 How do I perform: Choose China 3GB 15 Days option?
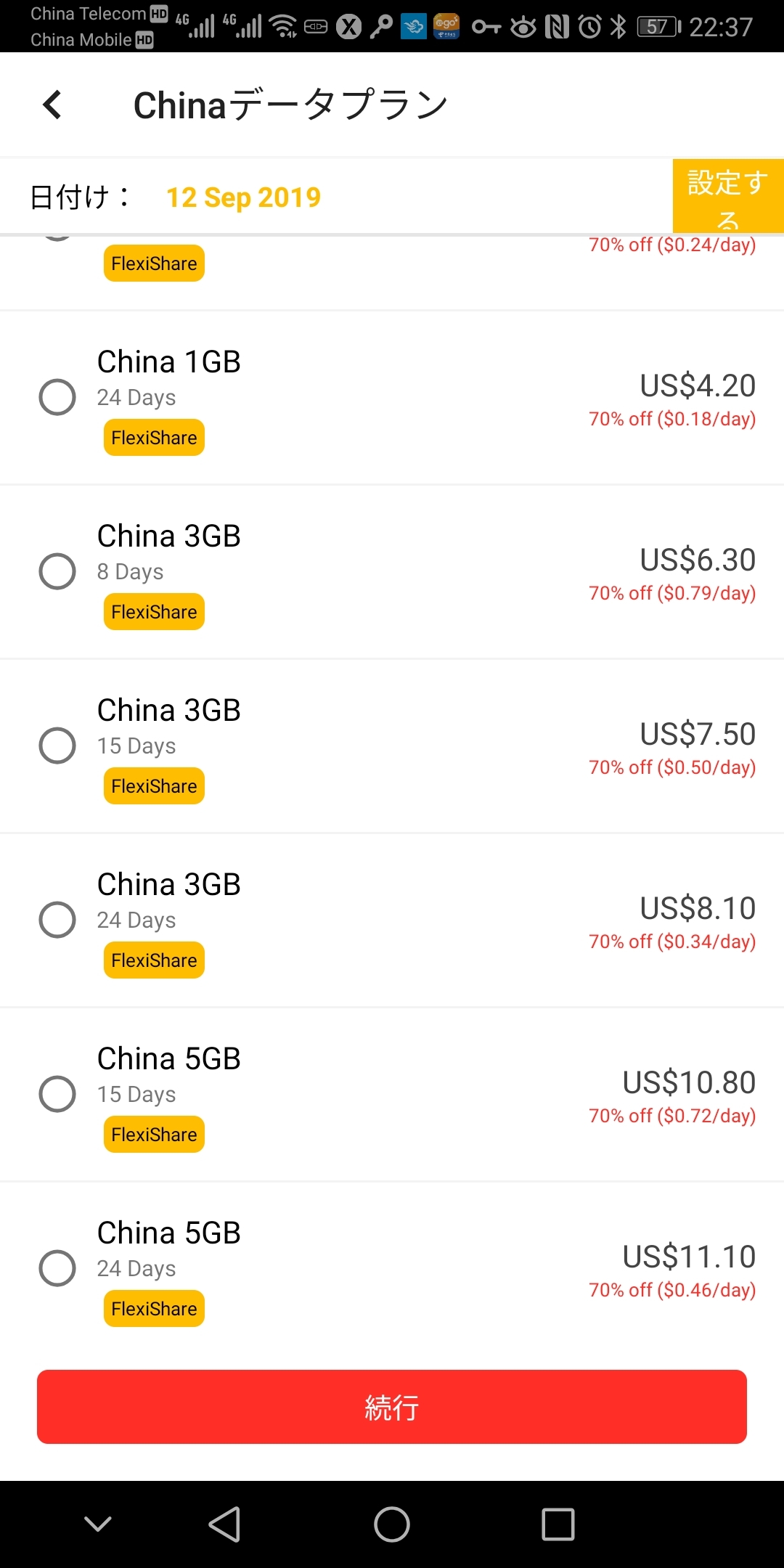57,746
